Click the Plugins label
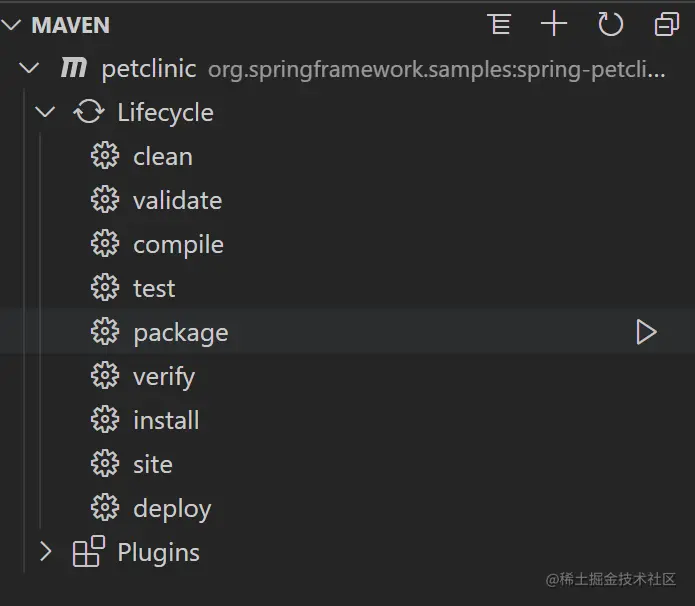This screenshot has height=606, width=695. 158,554
